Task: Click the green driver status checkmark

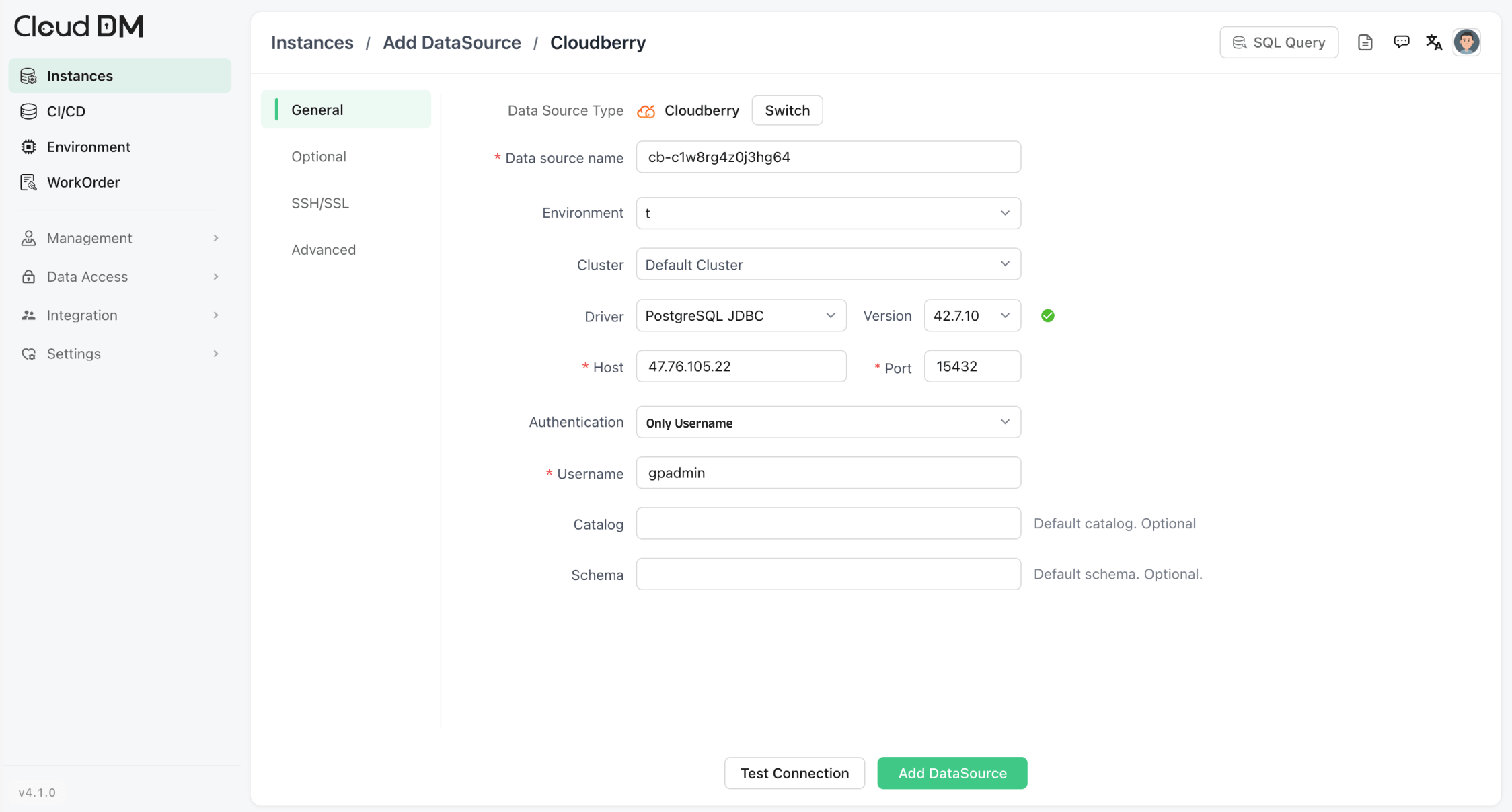Action: point(1048,315)
